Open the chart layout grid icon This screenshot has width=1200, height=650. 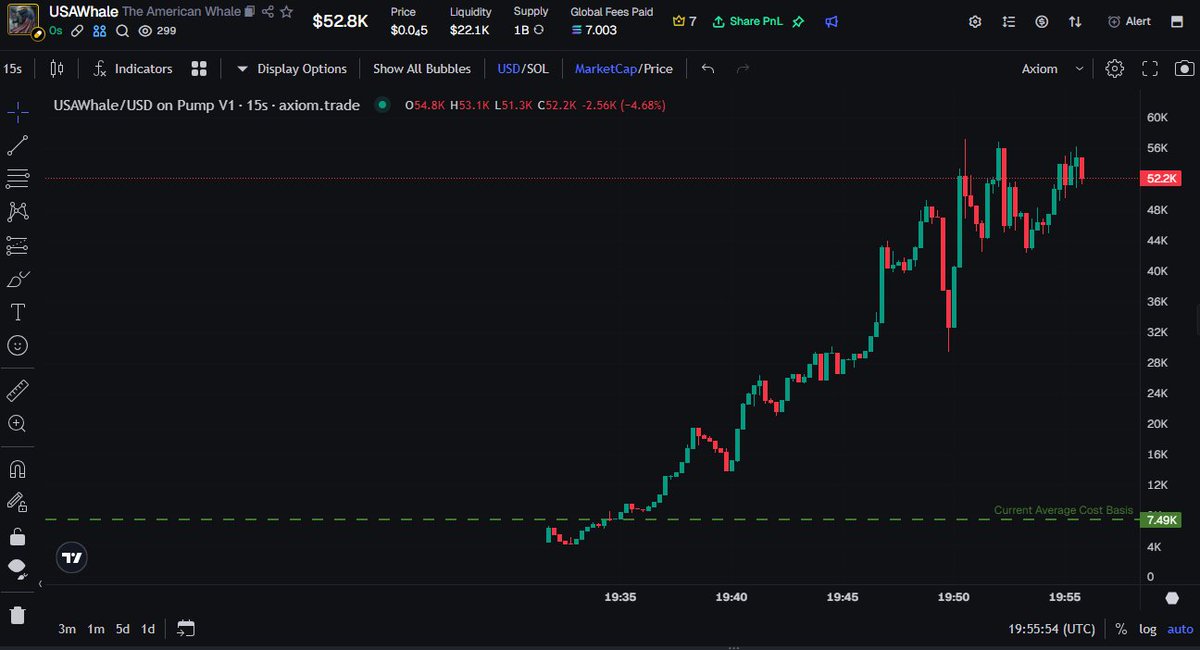199,68
